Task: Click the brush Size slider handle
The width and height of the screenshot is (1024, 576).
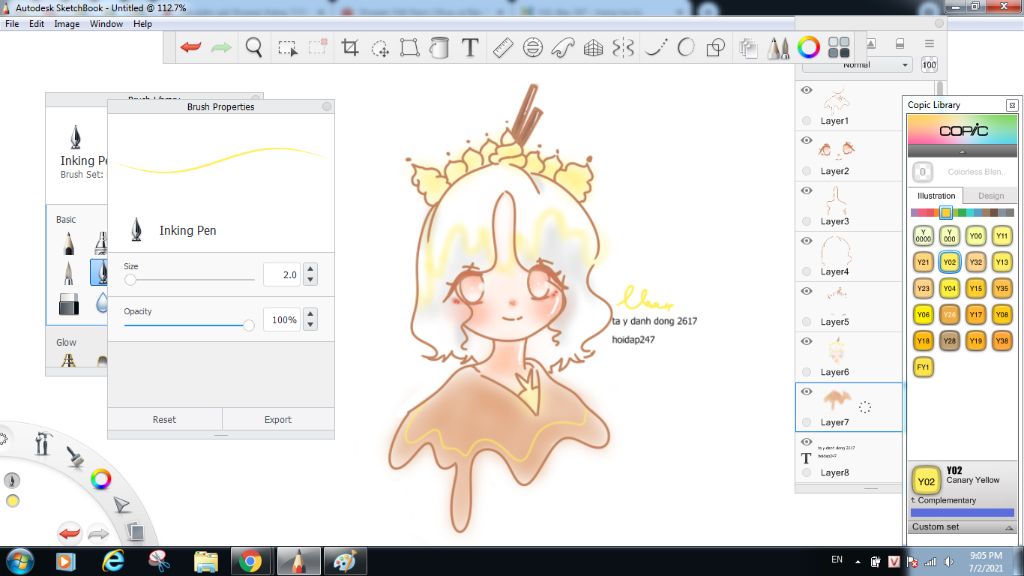Action: point(130,280)
